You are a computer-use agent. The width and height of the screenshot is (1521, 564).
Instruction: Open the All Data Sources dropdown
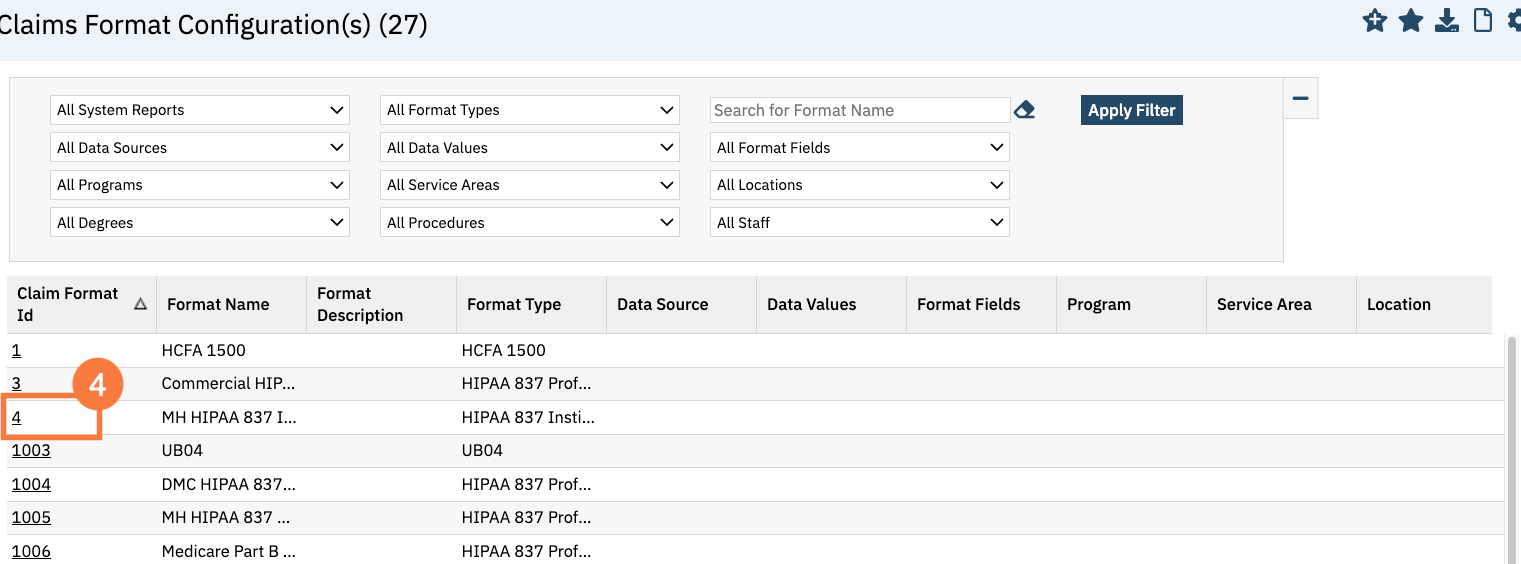pyautogui.click(x=200, y=148)
